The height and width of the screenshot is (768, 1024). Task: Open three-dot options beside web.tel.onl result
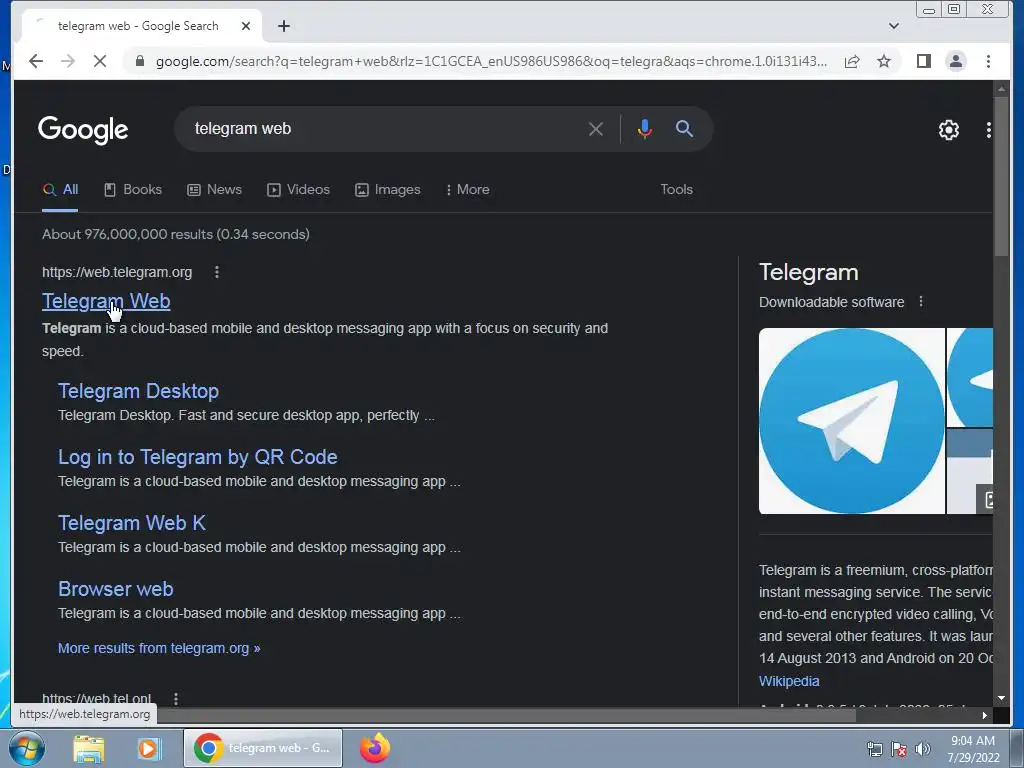[x=176, y=698]
